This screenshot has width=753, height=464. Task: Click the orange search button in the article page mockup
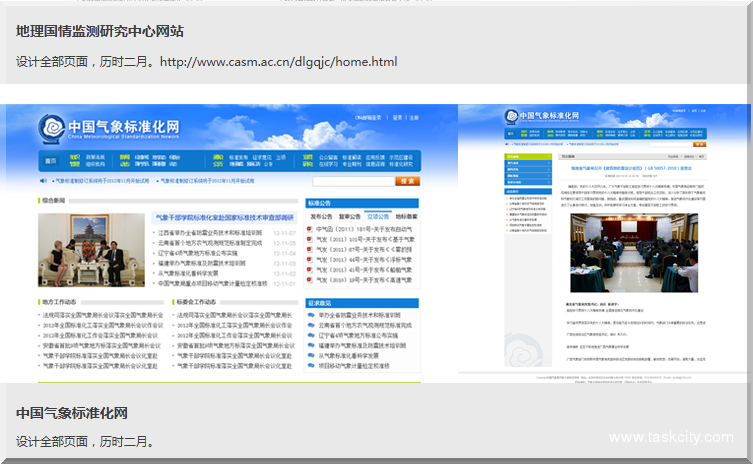[699, 144]
